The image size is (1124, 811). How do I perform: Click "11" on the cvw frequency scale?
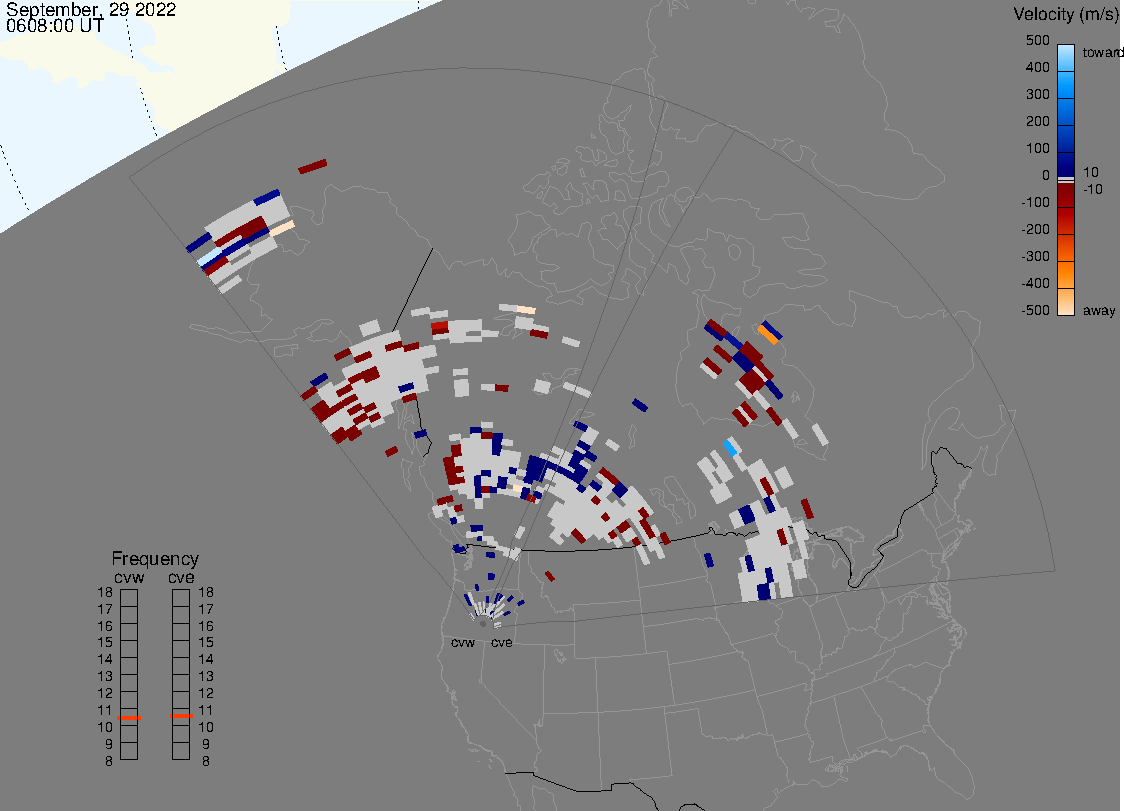105,710
